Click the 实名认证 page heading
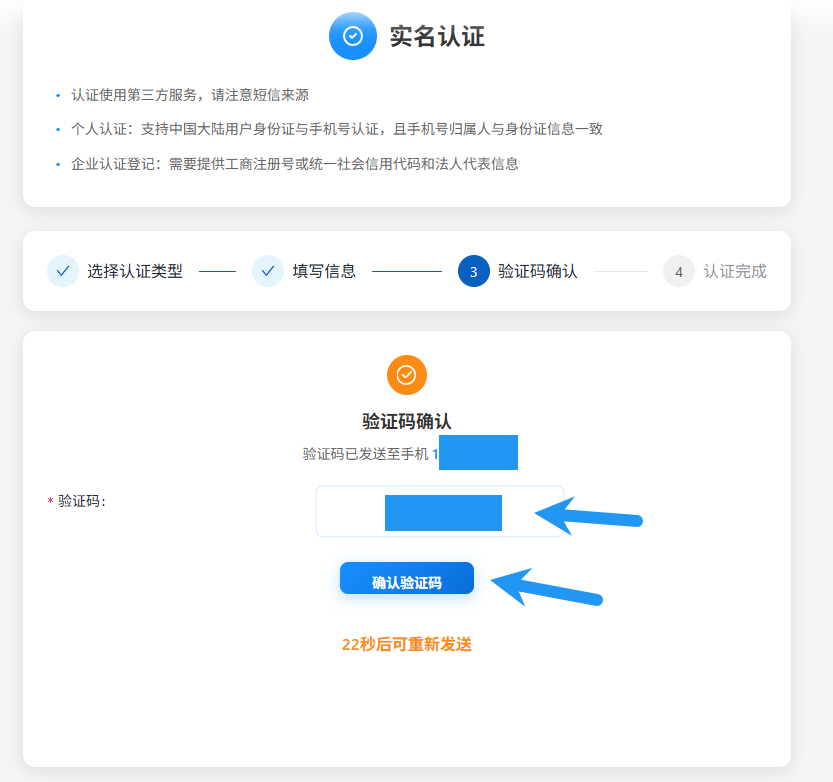833x782 pixels. 437,37
